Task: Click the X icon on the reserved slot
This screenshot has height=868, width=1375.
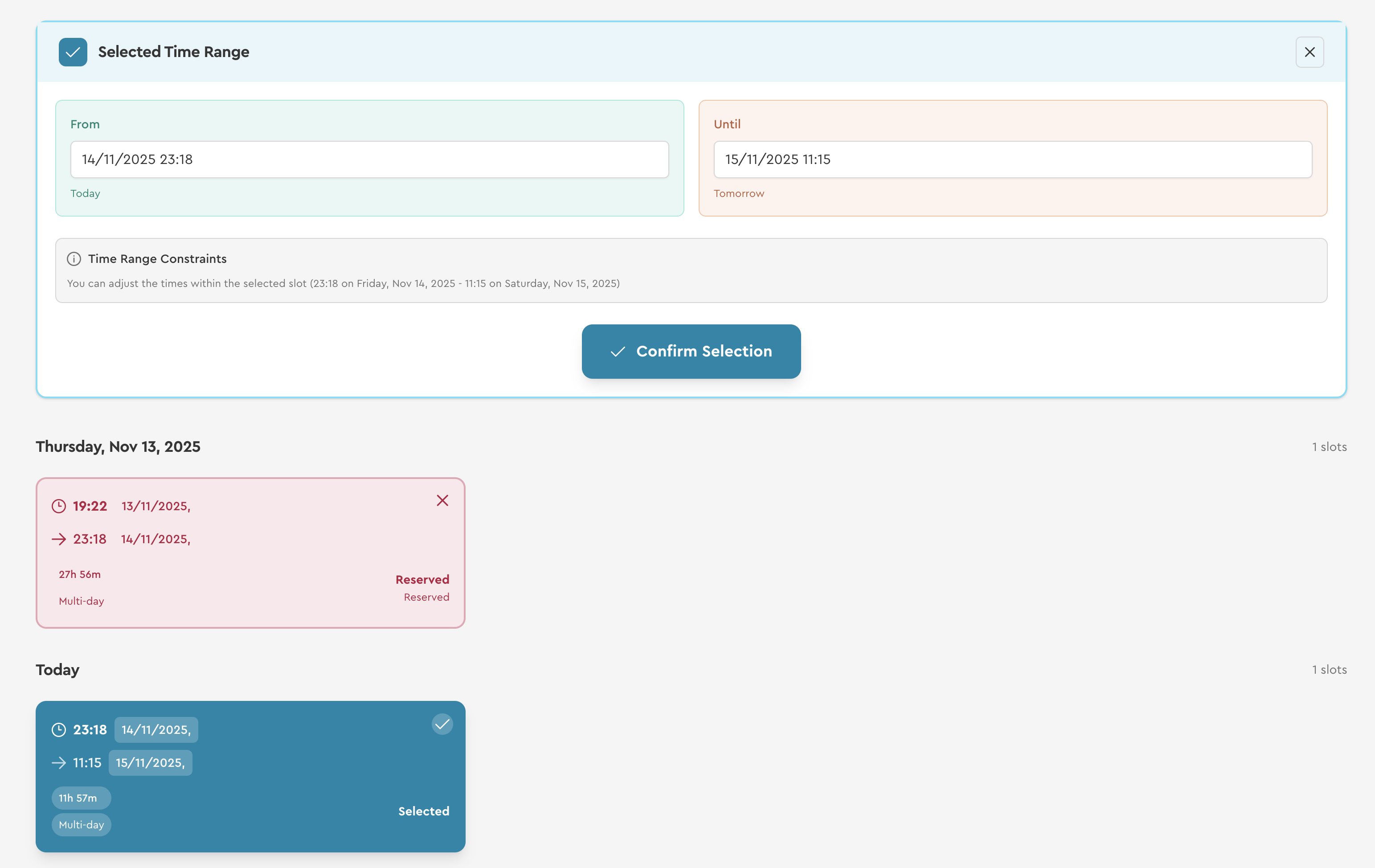Action: (442, 500)
